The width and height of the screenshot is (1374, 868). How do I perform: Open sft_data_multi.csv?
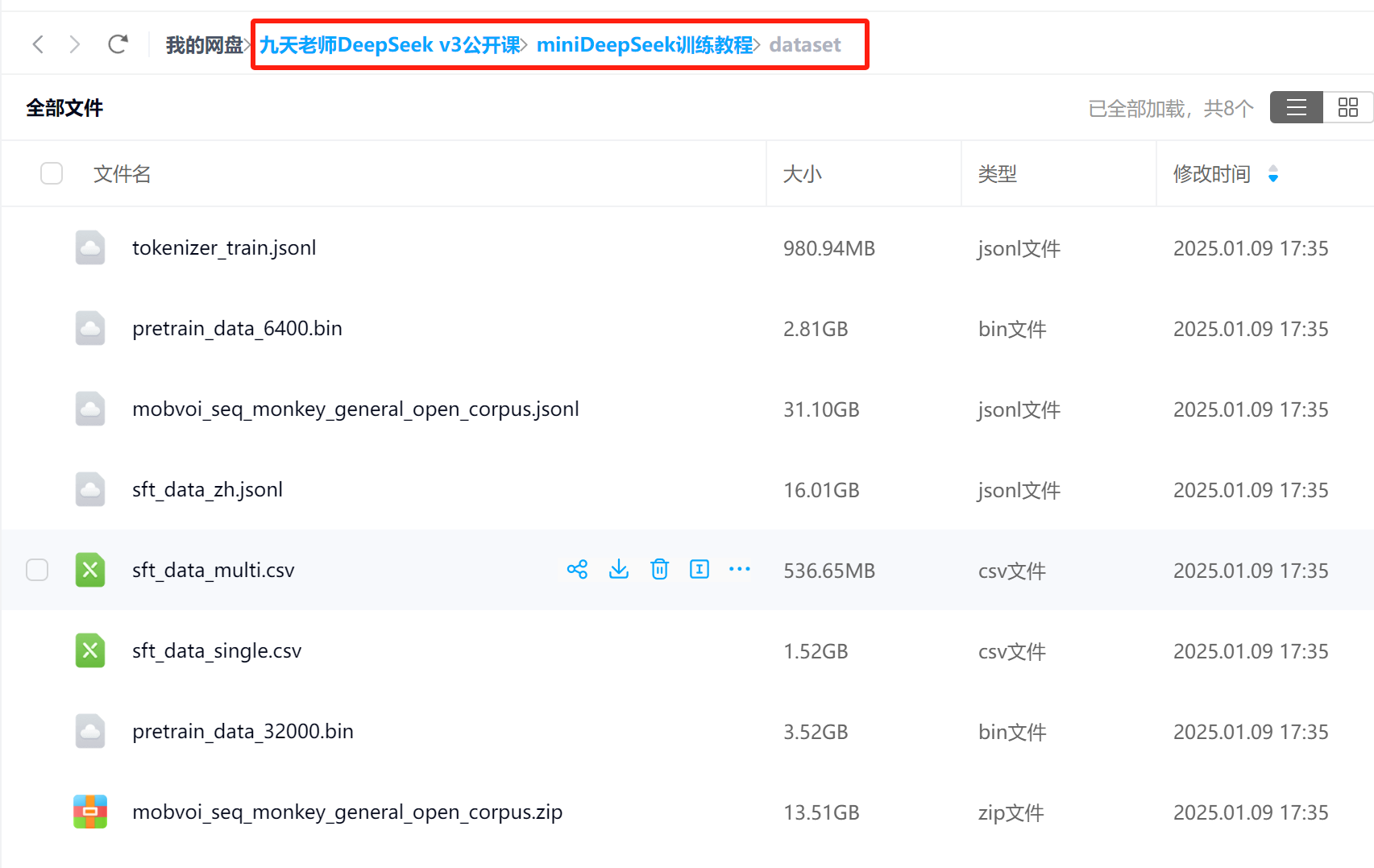tap(214, 570)
